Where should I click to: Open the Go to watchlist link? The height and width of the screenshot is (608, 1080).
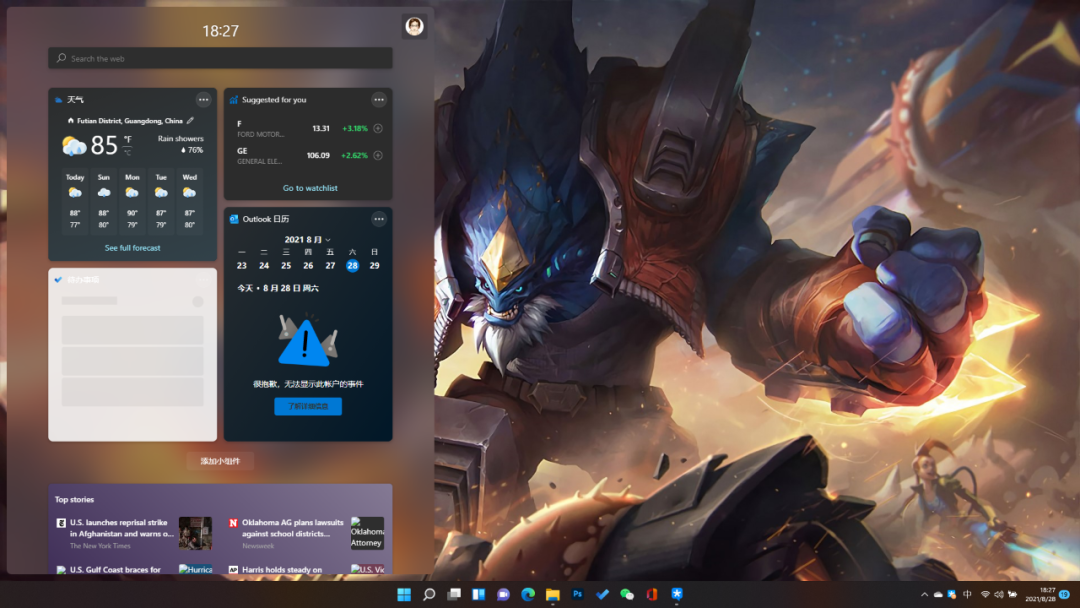click(x=310, y=188)
